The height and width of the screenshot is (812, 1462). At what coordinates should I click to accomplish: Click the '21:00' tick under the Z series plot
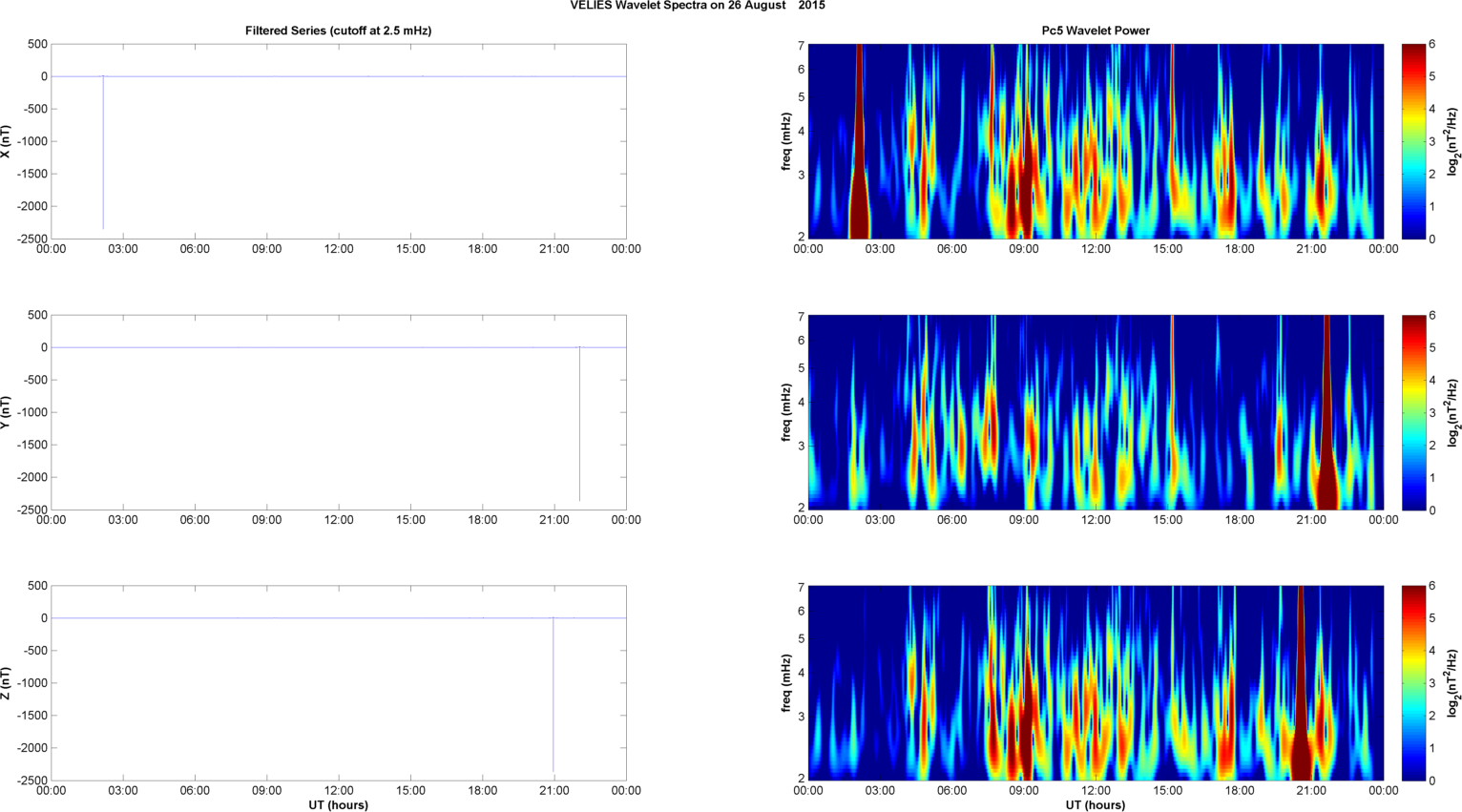(x=554, y=791)
